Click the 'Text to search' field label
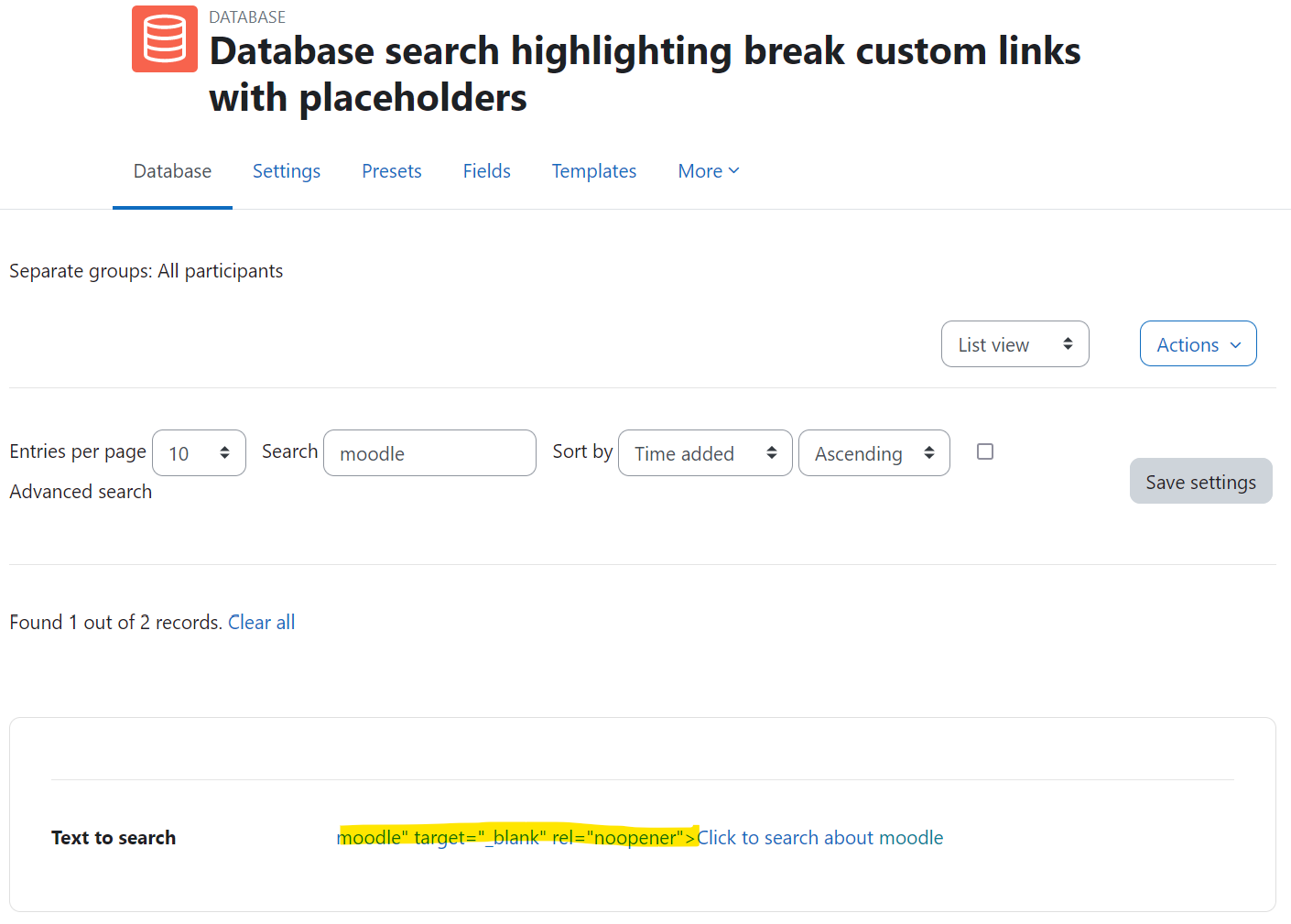Viewport: 1291px width, 924px height. (114, 838)
